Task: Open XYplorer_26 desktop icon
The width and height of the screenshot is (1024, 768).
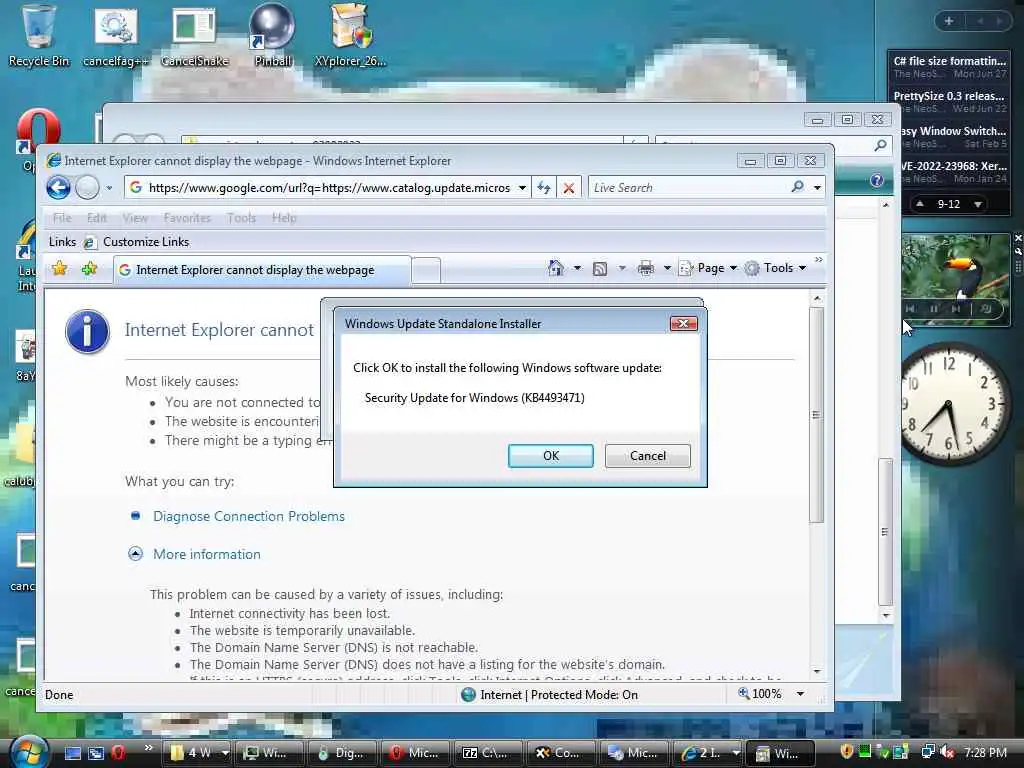Action: 350,35
